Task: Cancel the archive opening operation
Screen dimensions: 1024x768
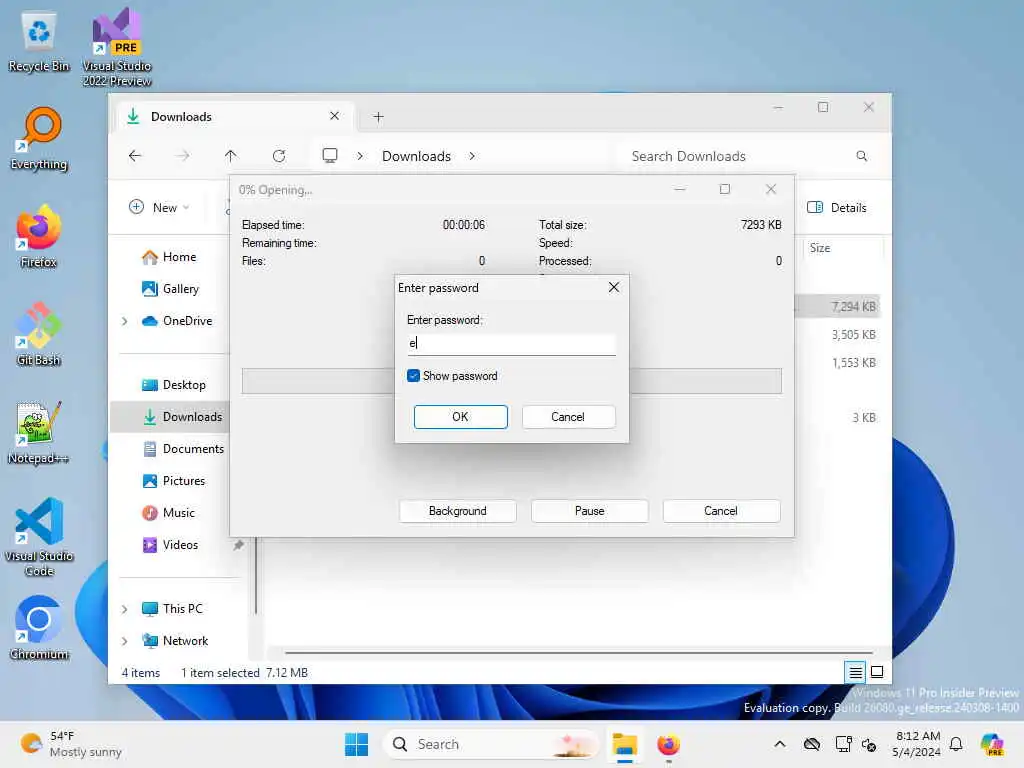Action: (x=721, y=511)
